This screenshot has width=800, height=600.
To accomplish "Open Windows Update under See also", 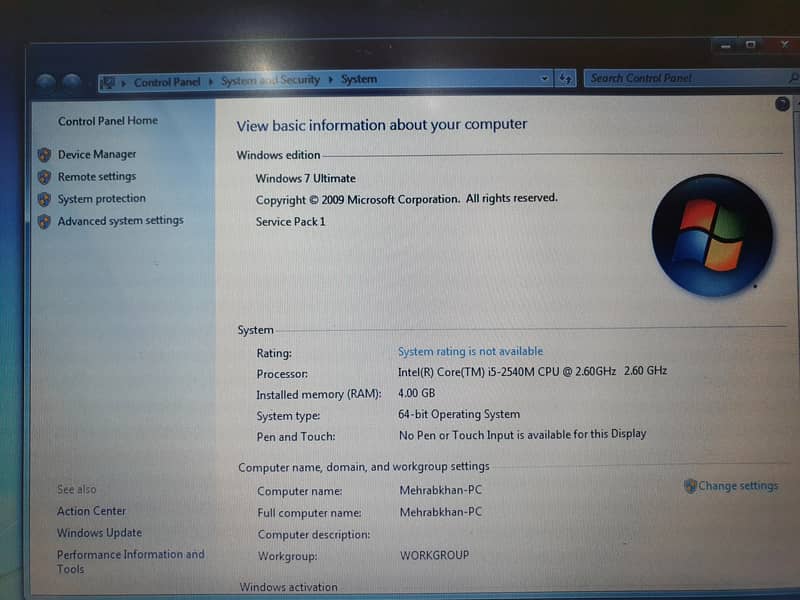I will tap(99, 533).
